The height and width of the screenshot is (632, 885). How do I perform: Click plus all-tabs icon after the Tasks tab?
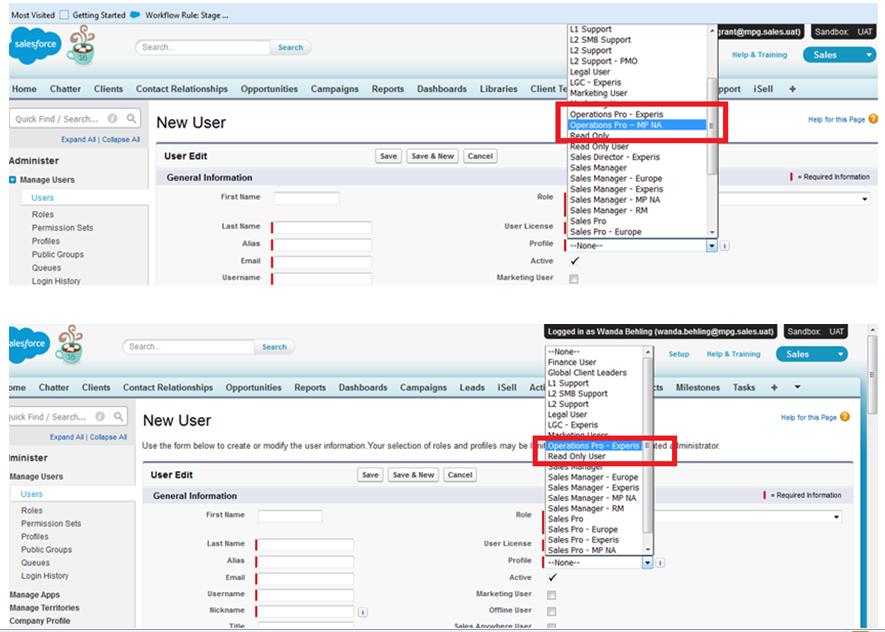(x=774, y=387)
